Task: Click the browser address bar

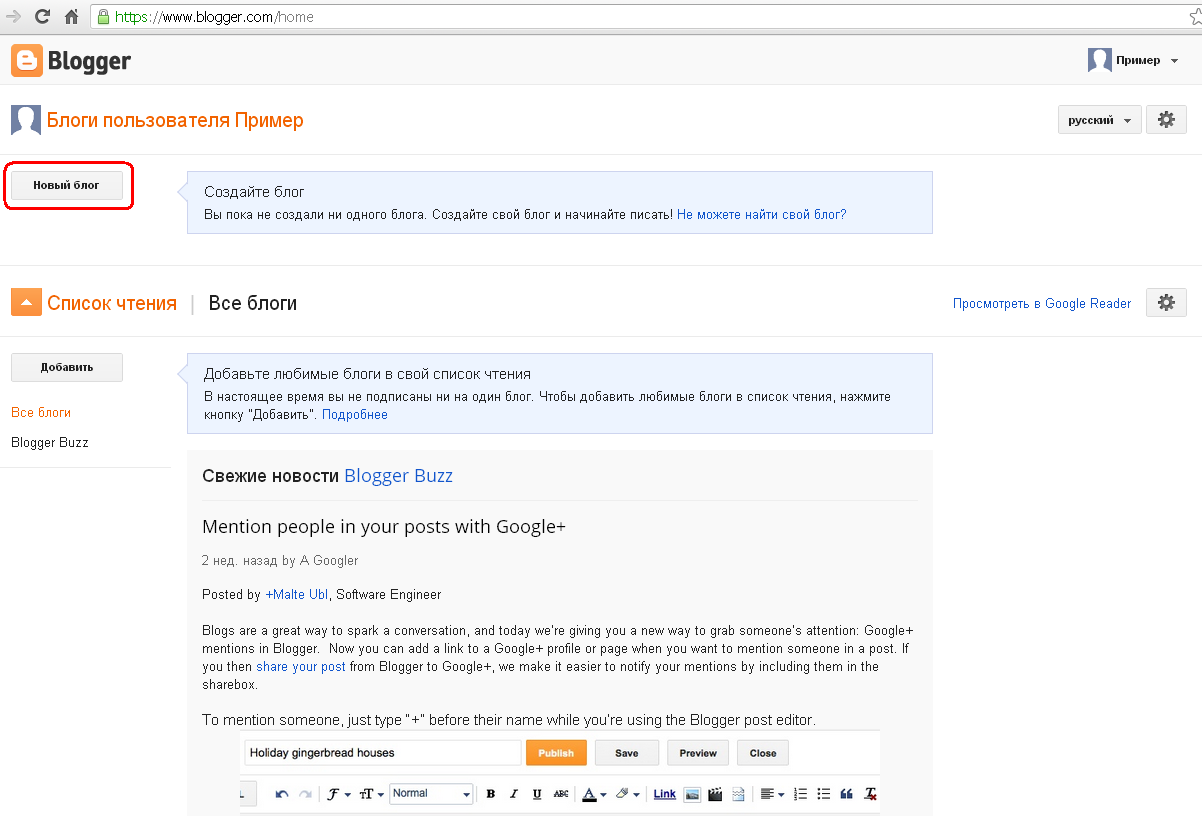Action: click(640, 16)
